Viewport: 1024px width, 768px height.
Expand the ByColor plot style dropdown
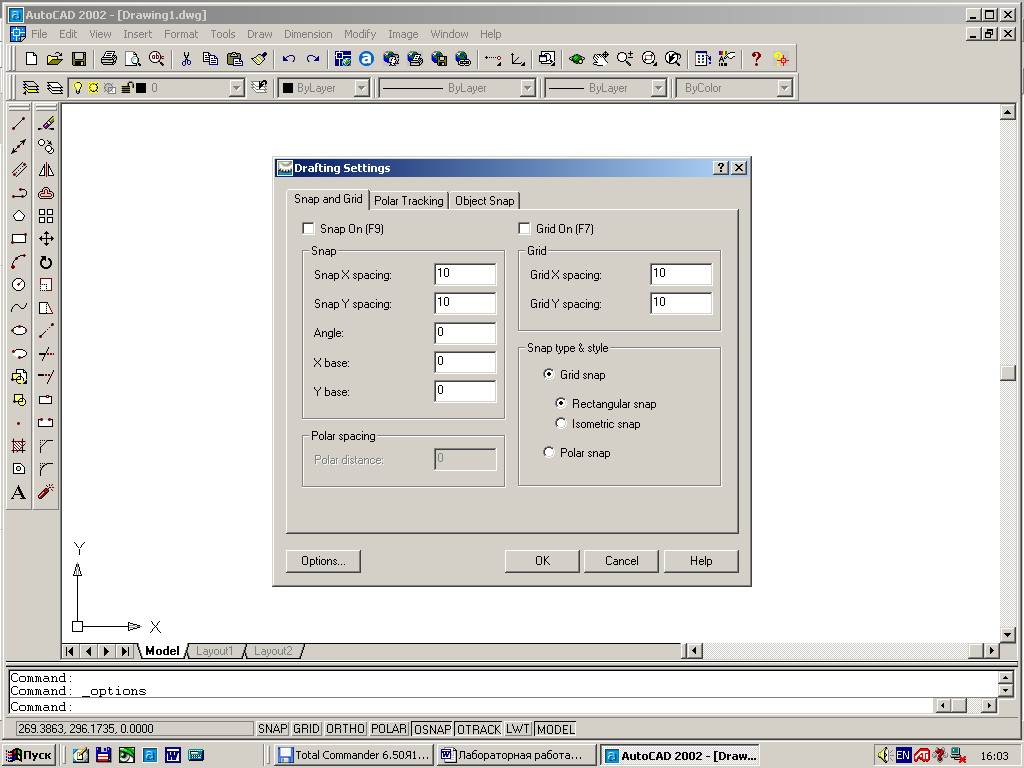click(784, 88)
